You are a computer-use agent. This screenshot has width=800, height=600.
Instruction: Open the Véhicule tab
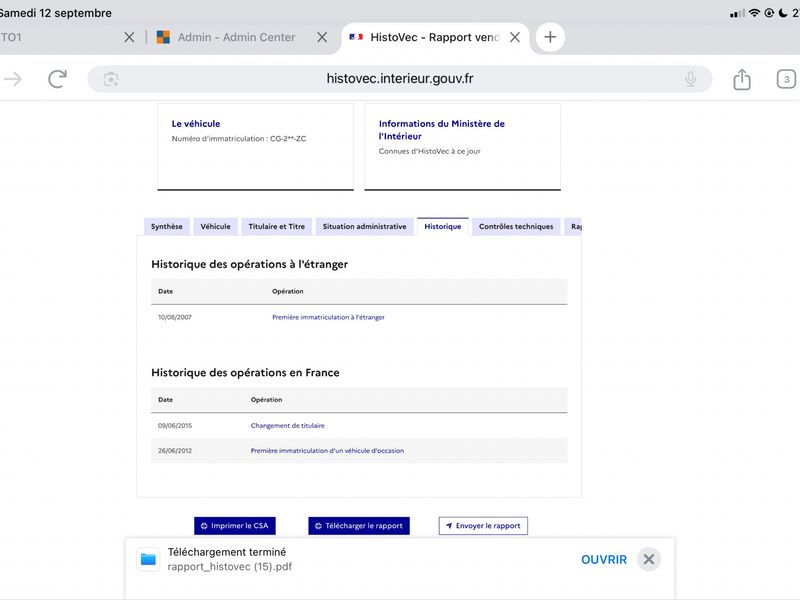point(215,227)
